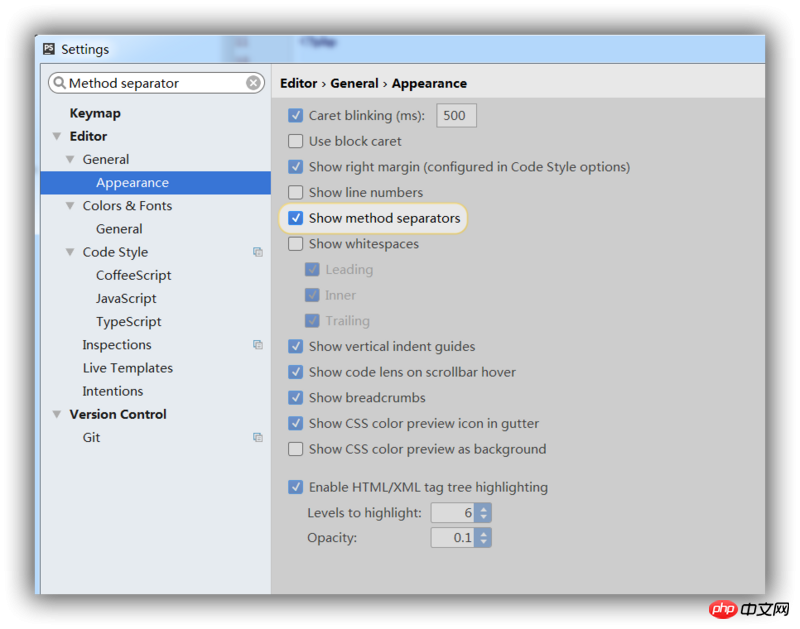Toggle Show right margin checkbox

point(295,167)
